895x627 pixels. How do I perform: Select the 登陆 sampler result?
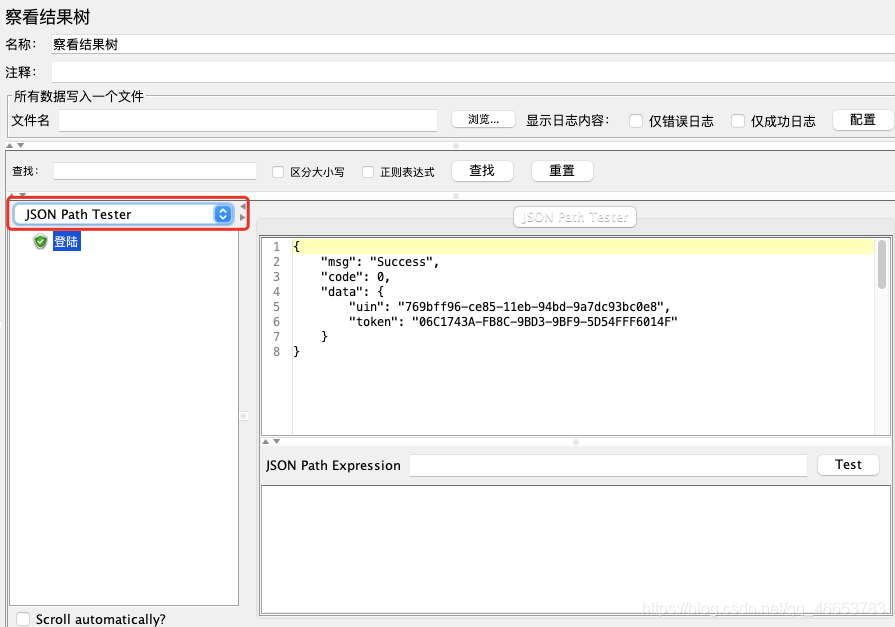click(x=66, y=242)
